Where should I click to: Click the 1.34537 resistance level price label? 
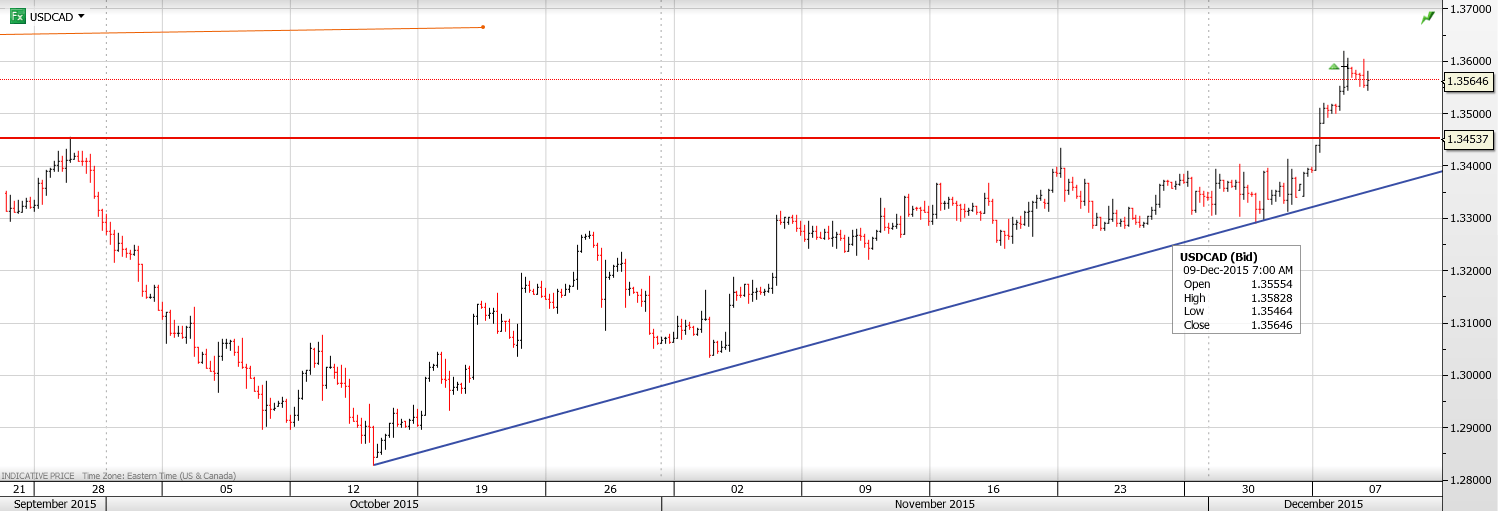click(1468, 139)
